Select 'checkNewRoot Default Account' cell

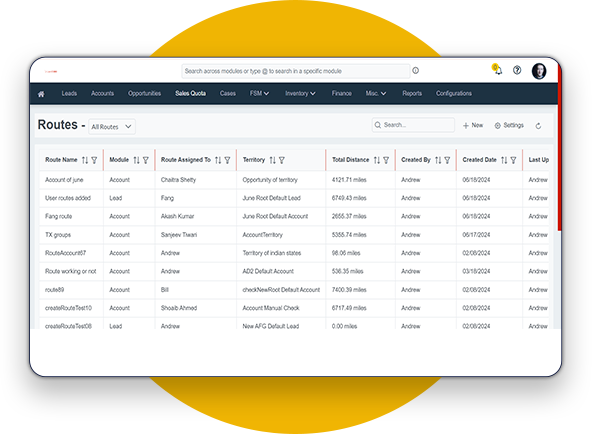[281, 290]
